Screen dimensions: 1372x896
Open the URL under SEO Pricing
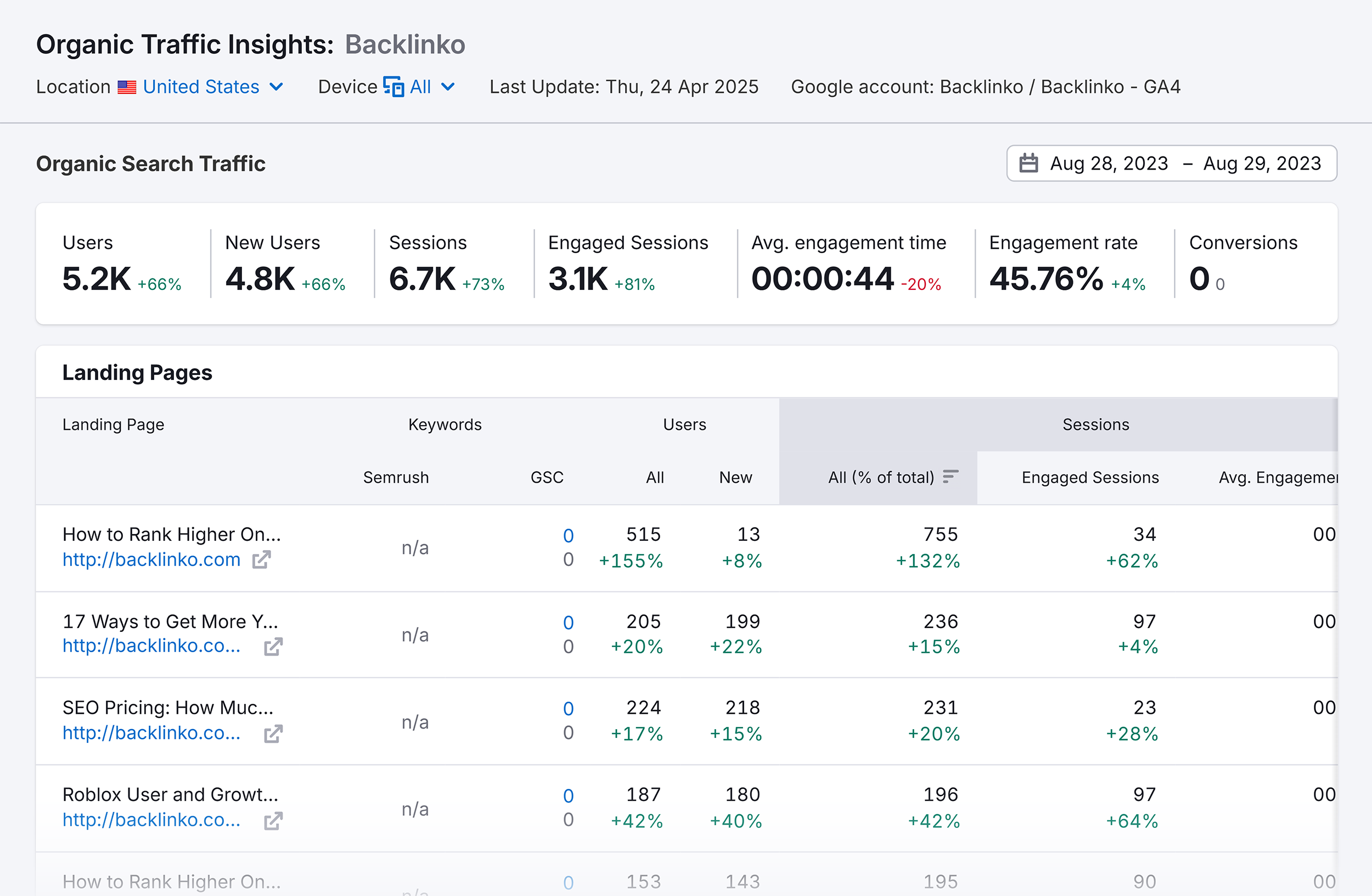click(151, 733)
